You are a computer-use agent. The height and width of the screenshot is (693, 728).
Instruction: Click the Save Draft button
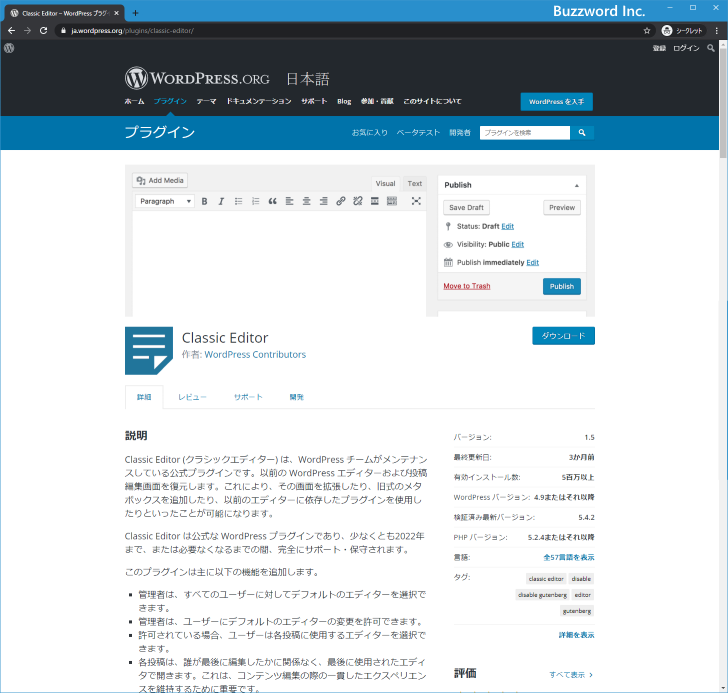pyautogui.click(x=466, y=207)
